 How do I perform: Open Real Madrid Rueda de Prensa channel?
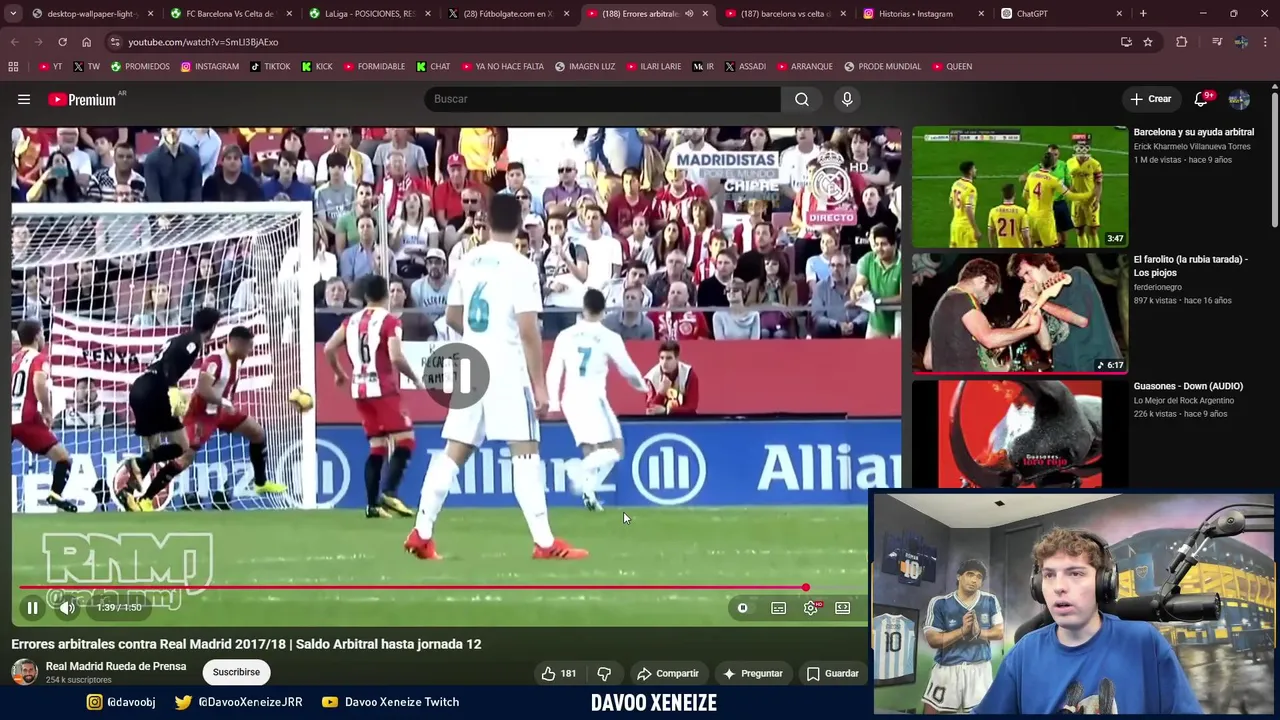pyautogui.click(x=116, y=666)
